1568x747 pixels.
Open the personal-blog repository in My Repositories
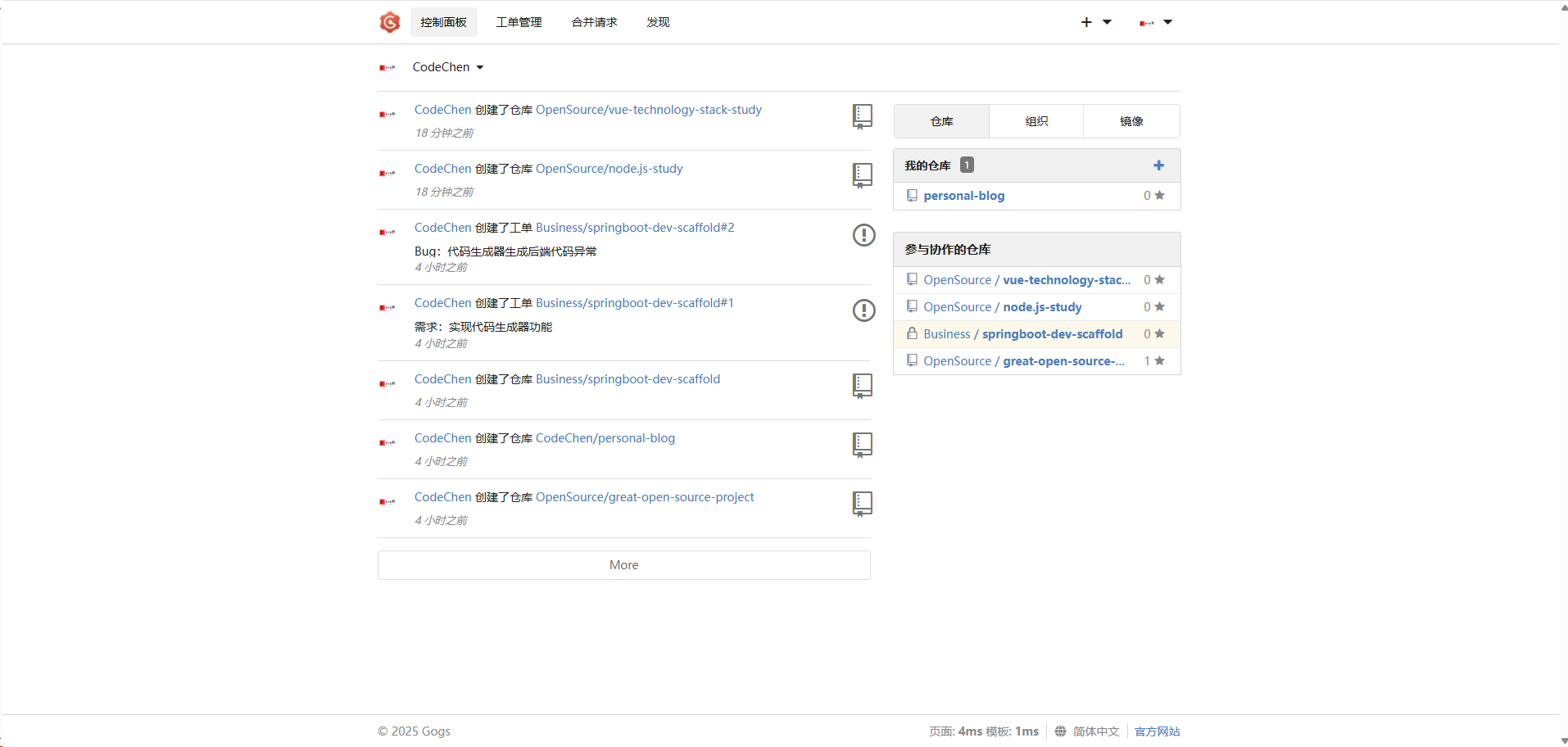click(x=963, y=196)
